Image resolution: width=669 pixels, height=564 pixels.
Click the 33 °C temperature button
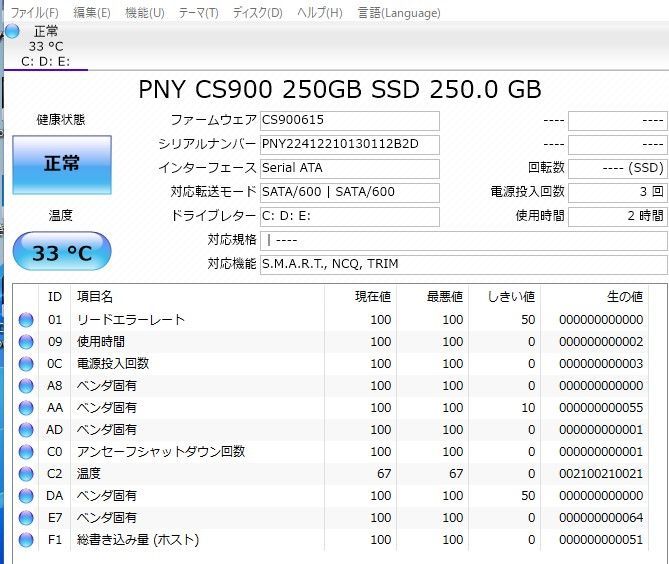(62, 251)
